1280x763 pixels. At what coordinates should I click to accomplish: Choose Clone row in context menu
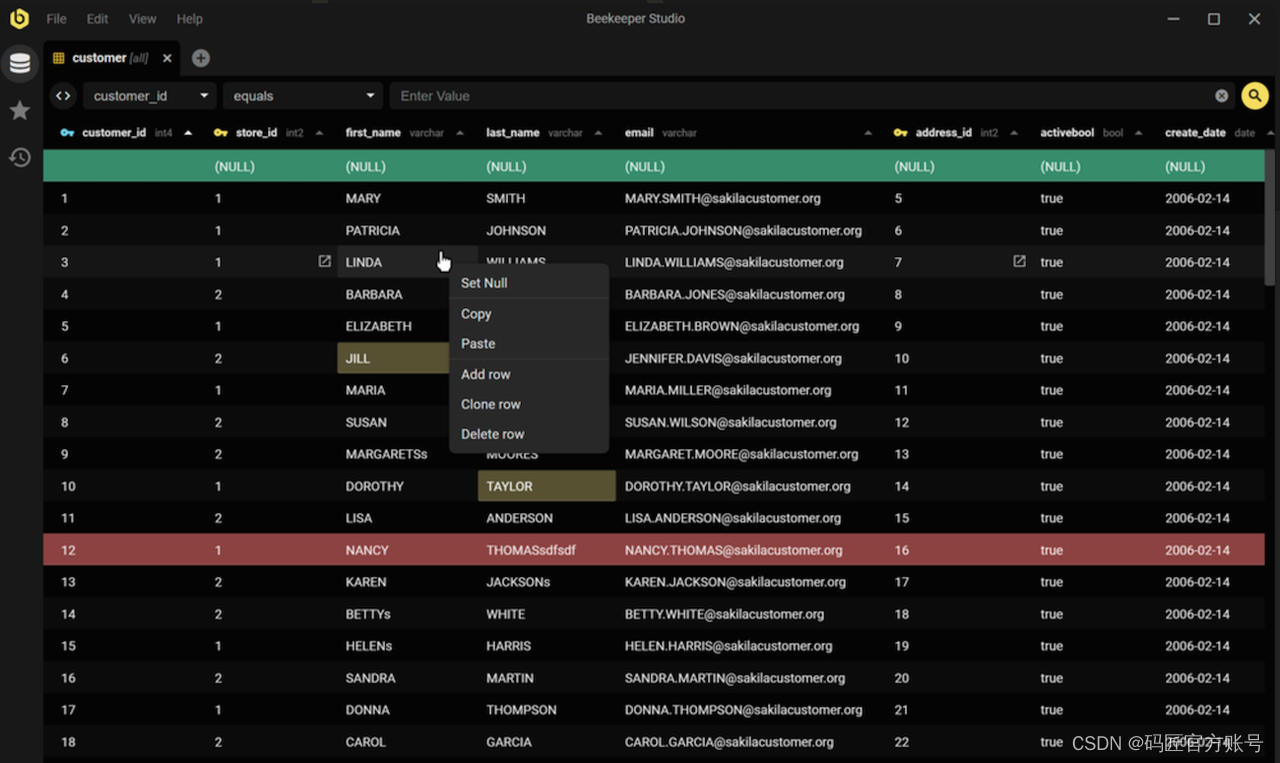pos(529,404)
